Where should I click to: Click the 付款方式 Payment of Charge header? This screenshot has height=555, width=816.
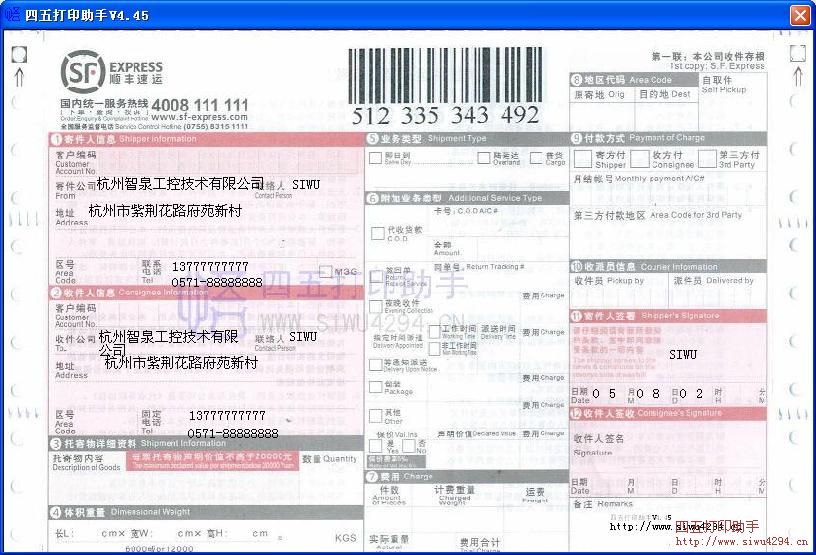[668, 138]
